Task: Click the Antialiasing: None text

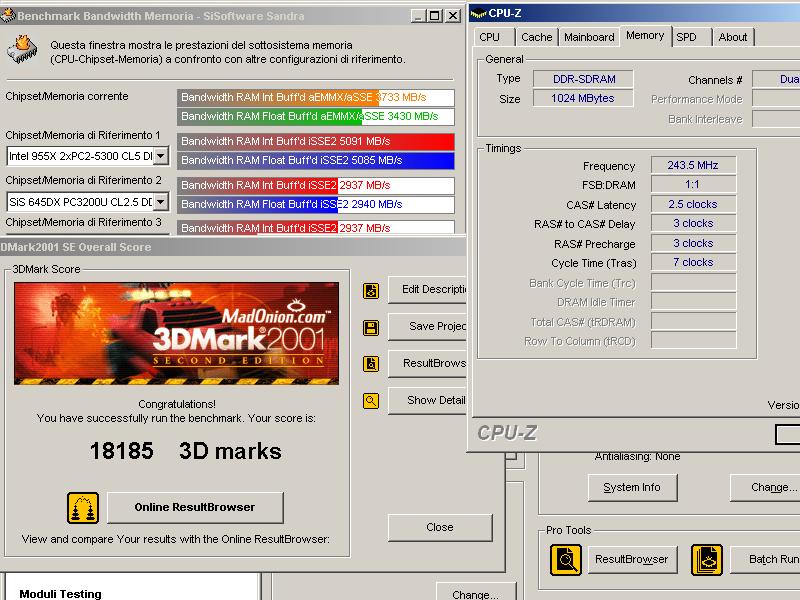Action: tap(637, 456)
